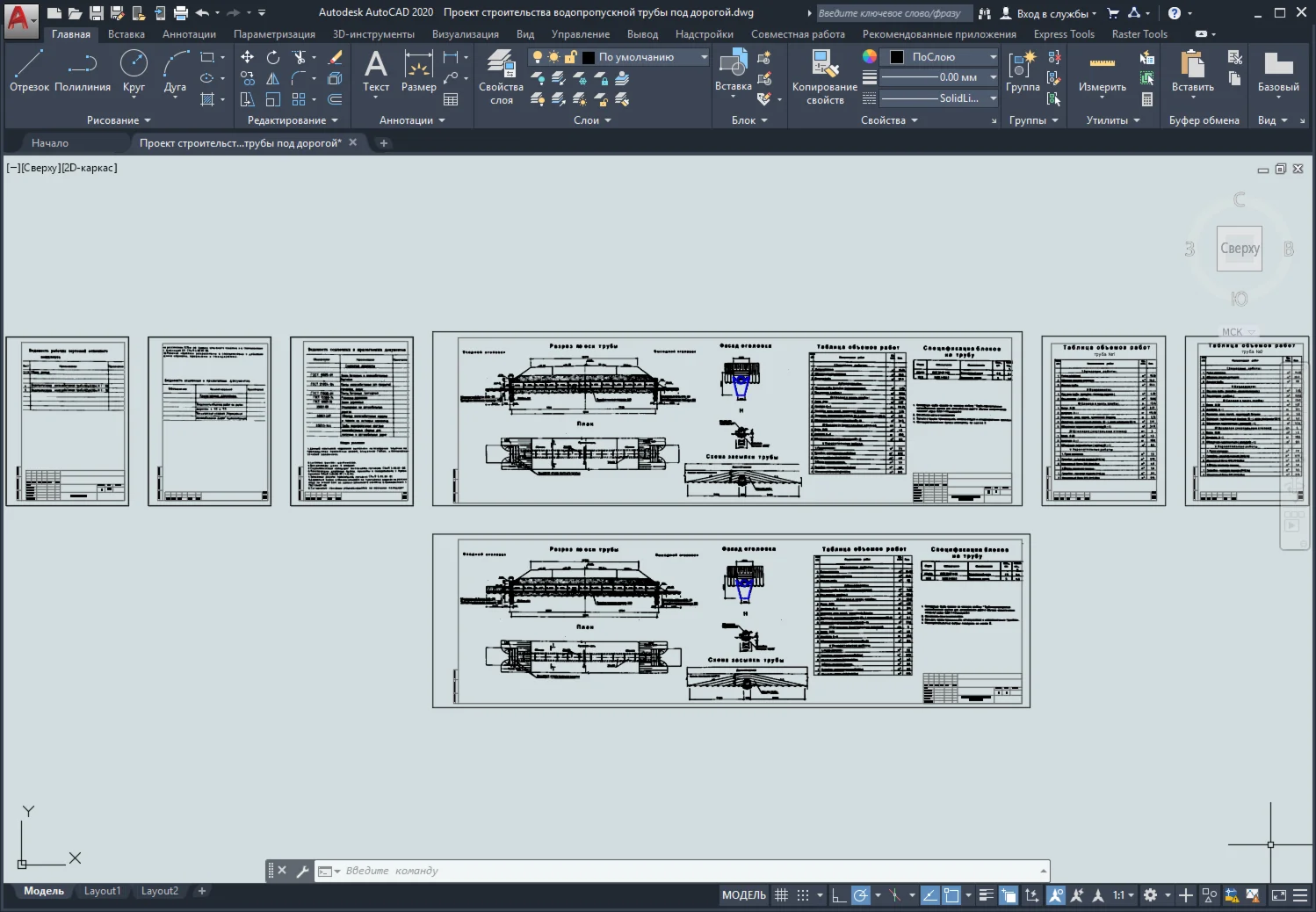Toggle object snap tracking in status bar
The image size is (1316, 912).
pyautogui.click(x=929, y=895)
